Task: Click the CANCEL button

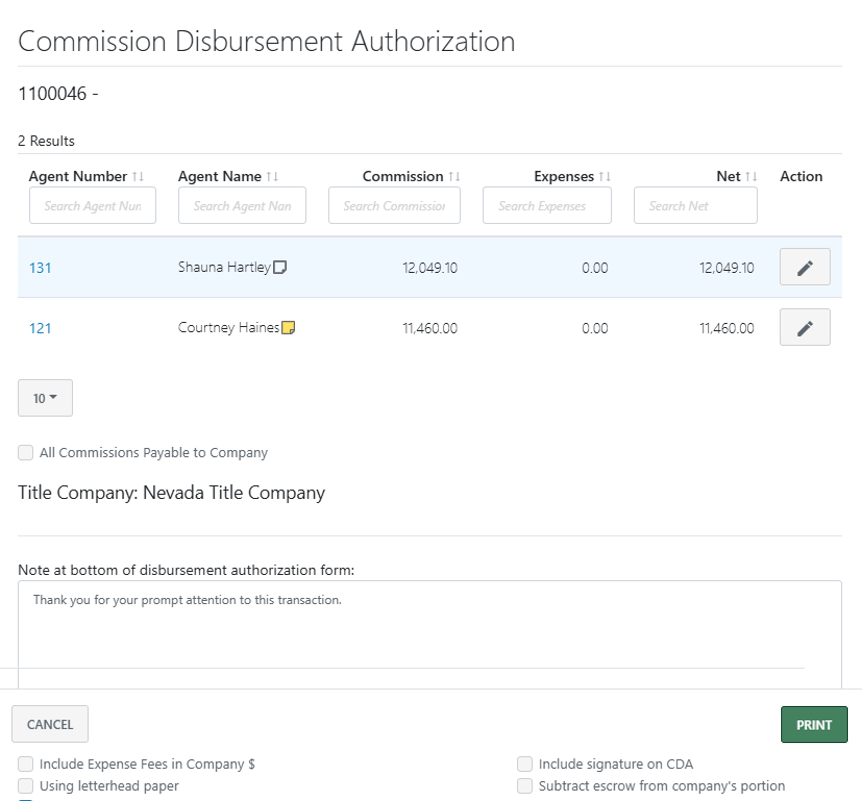Action: coord(49,723)
